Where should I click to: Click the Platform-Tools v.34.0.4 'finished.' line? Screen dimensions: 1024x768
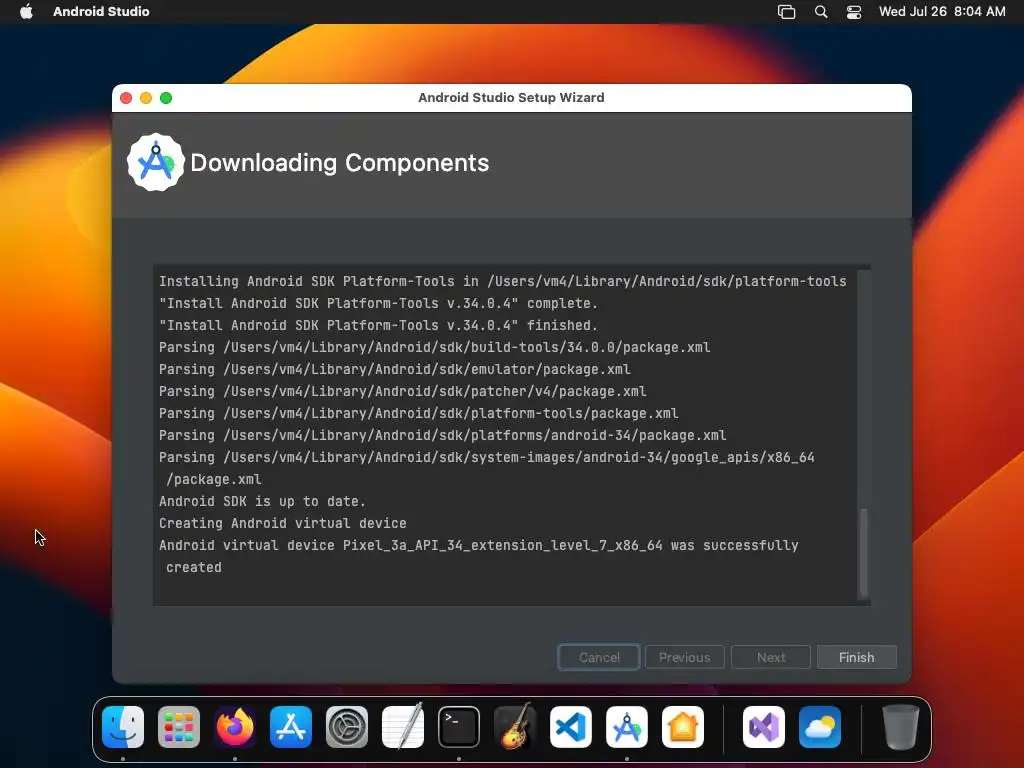[378, 325]
